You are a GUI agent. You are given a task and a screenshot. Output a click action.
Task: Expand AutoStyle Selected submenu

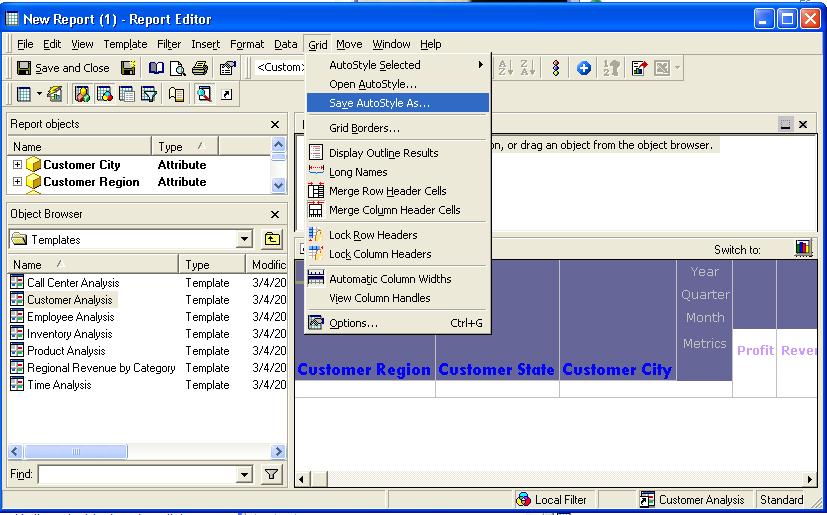coord(398,65)
